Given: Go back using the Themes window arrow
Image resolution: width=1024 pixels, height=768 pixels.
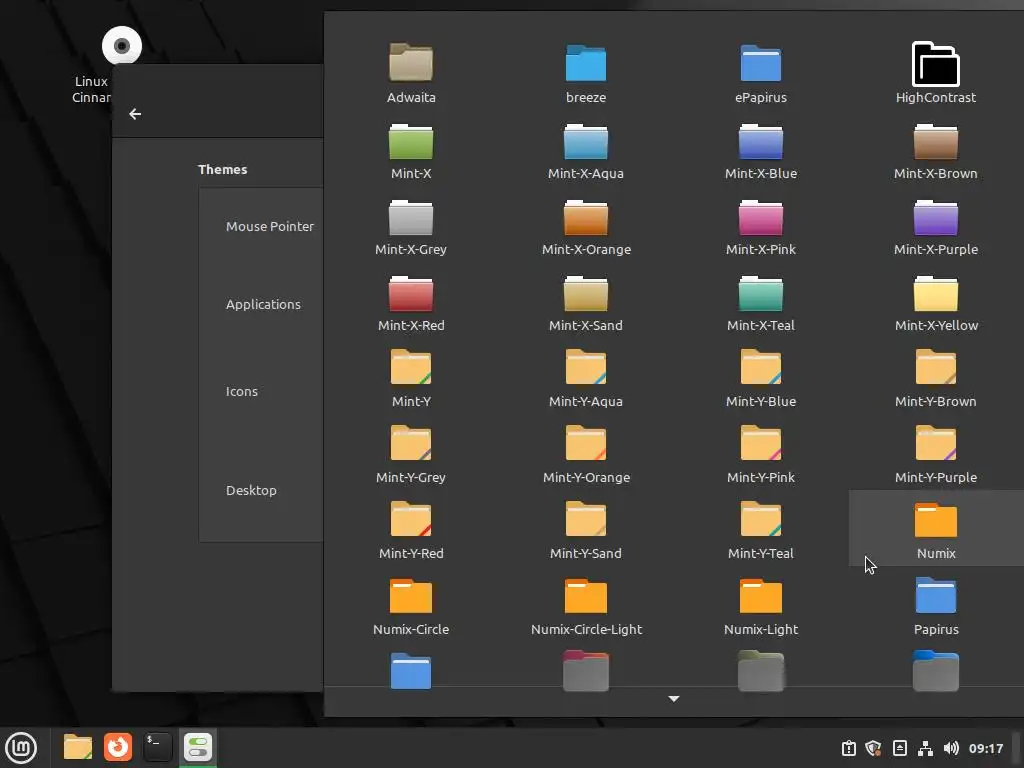Looking at the screenshot, I should (x=135, y=114).
